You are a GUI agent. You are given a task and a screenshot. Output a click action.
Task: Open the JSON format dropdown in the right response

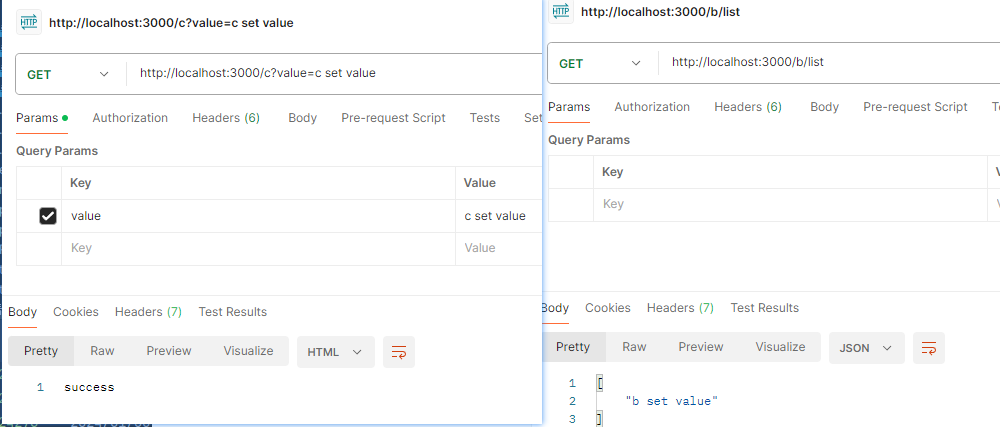866,348
